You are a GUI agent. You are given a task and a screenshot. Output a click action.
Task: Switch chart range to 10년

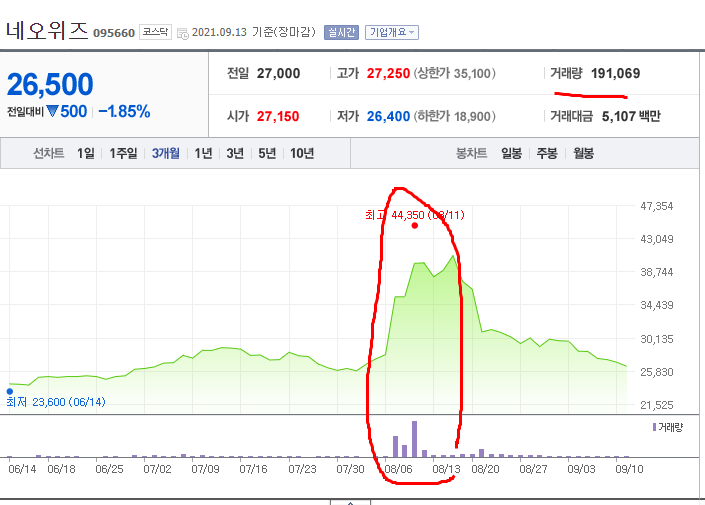click(302, 153)
